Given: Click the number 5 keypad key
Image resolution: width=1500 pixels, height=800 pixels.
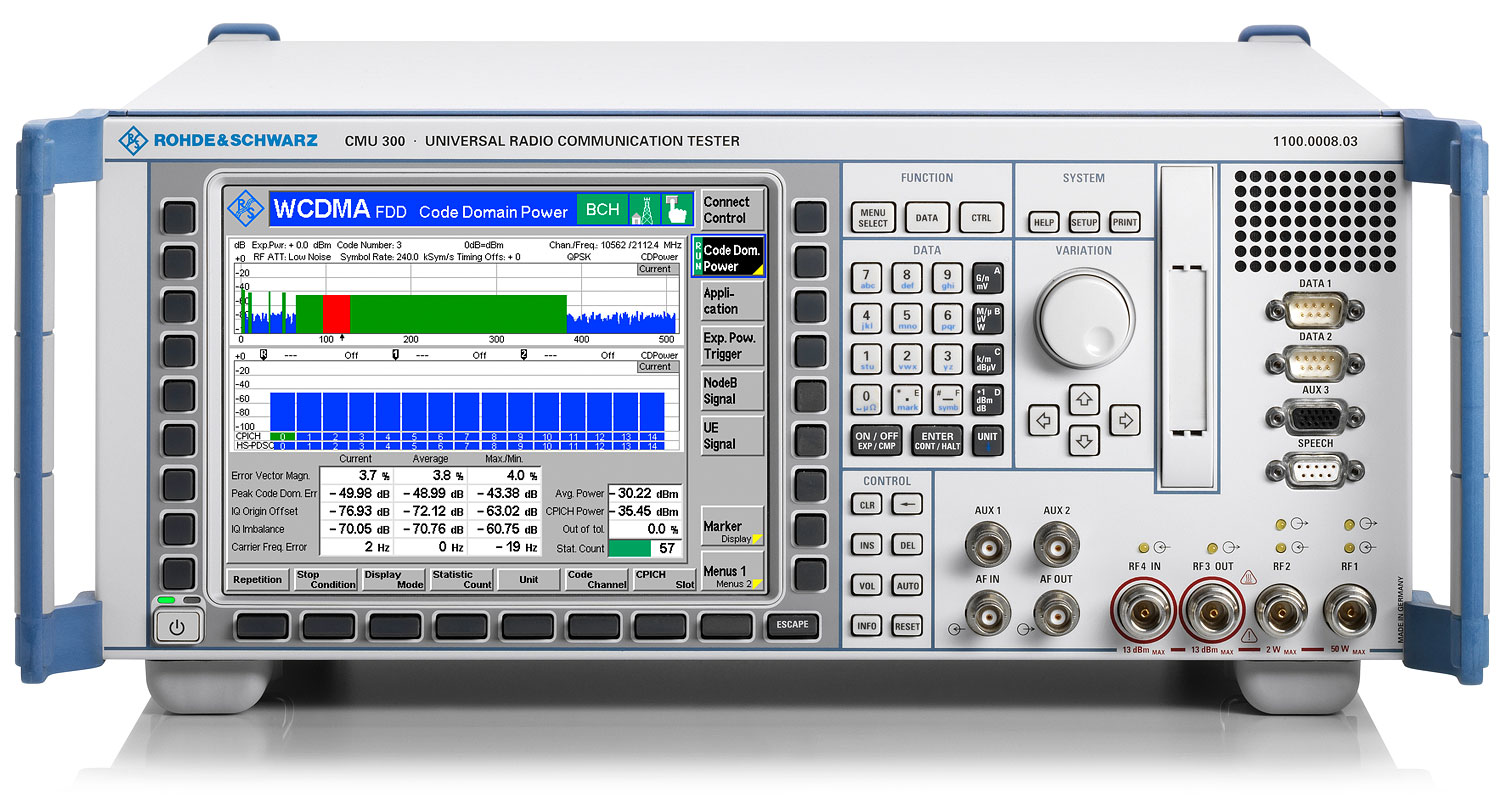Looking at the screenshot, I should tap(907, 318).
